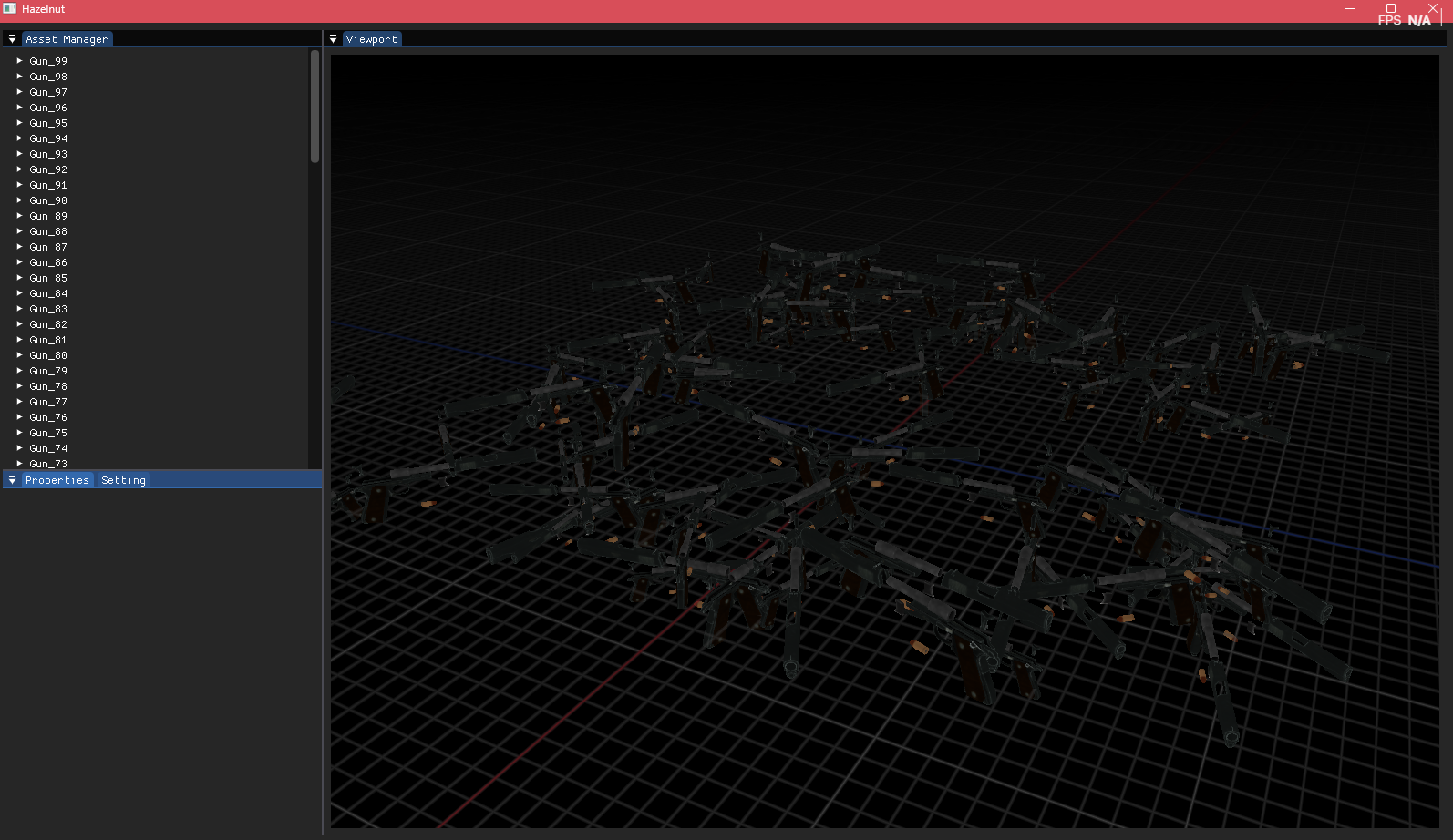Minimize the Hazelnut window
1453x840 pixels.
(1350, 8)
